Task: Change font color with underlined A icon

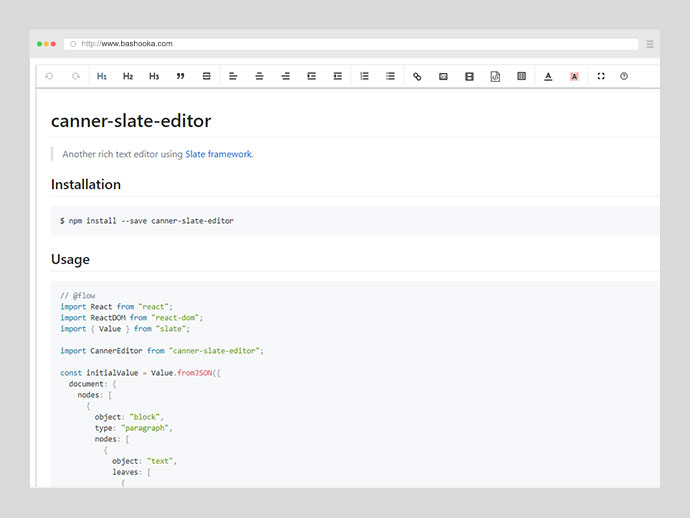Action: (548, 77)
